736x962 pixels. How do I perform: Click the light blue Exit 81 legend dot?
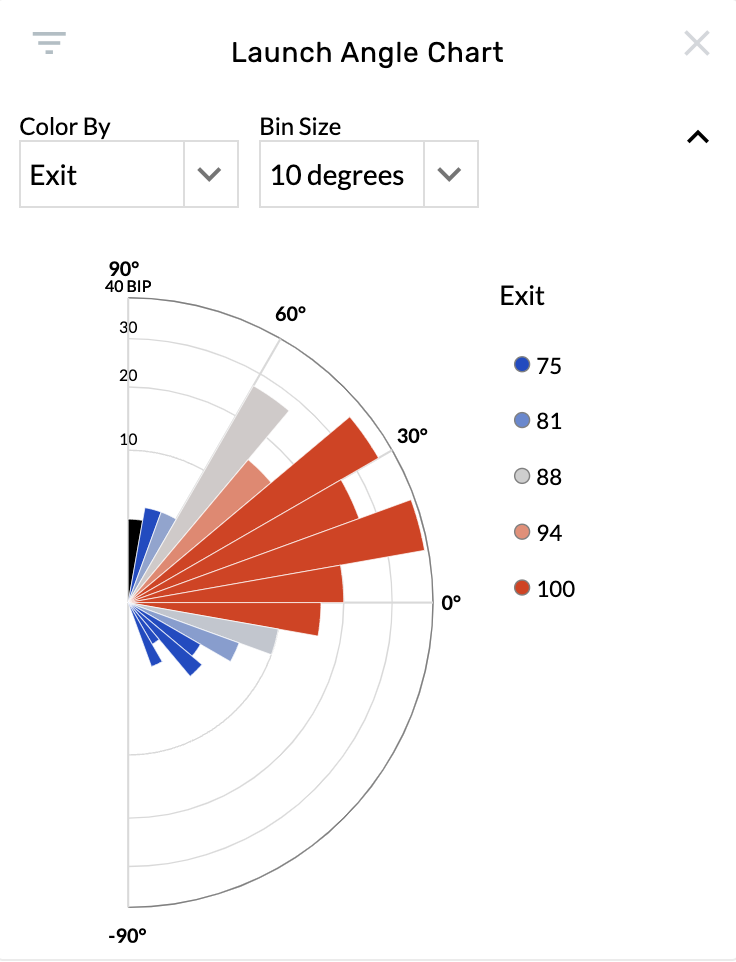tap(521, 420)
